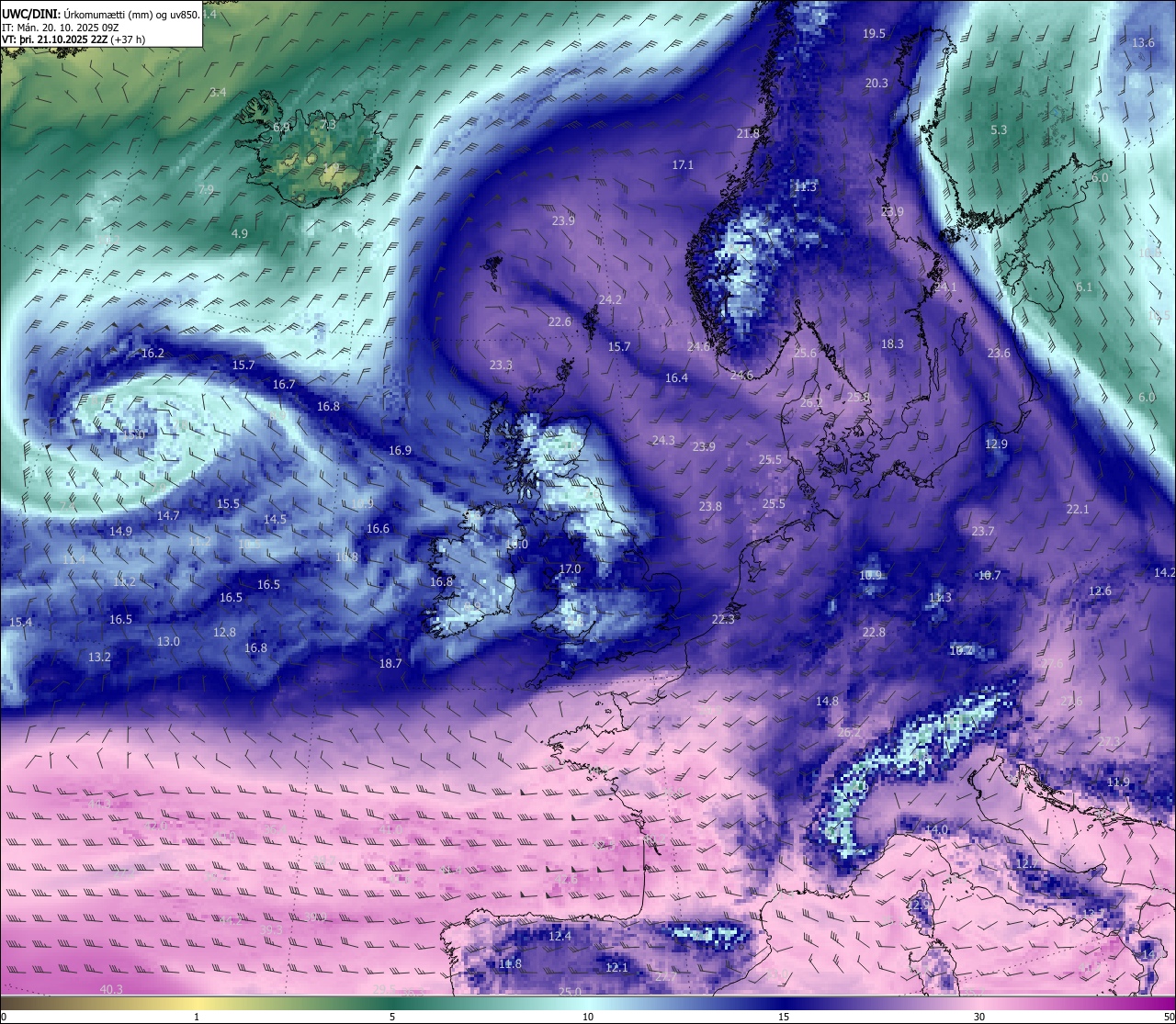Viewport: 1176px width, 1024px height.
Task: Click the 24.2 value near Shetland
Action: tap(610, 299)
